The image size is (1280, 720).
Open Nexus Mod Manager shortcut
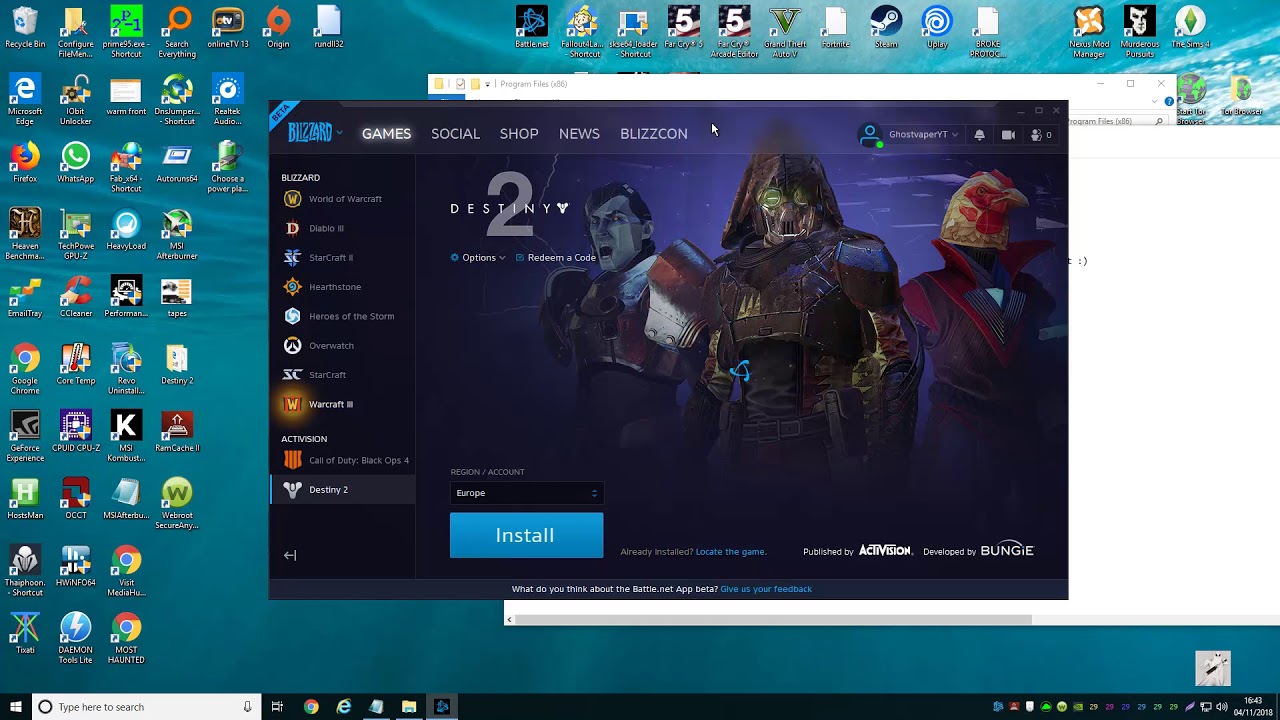click(x=1089, y=32)
